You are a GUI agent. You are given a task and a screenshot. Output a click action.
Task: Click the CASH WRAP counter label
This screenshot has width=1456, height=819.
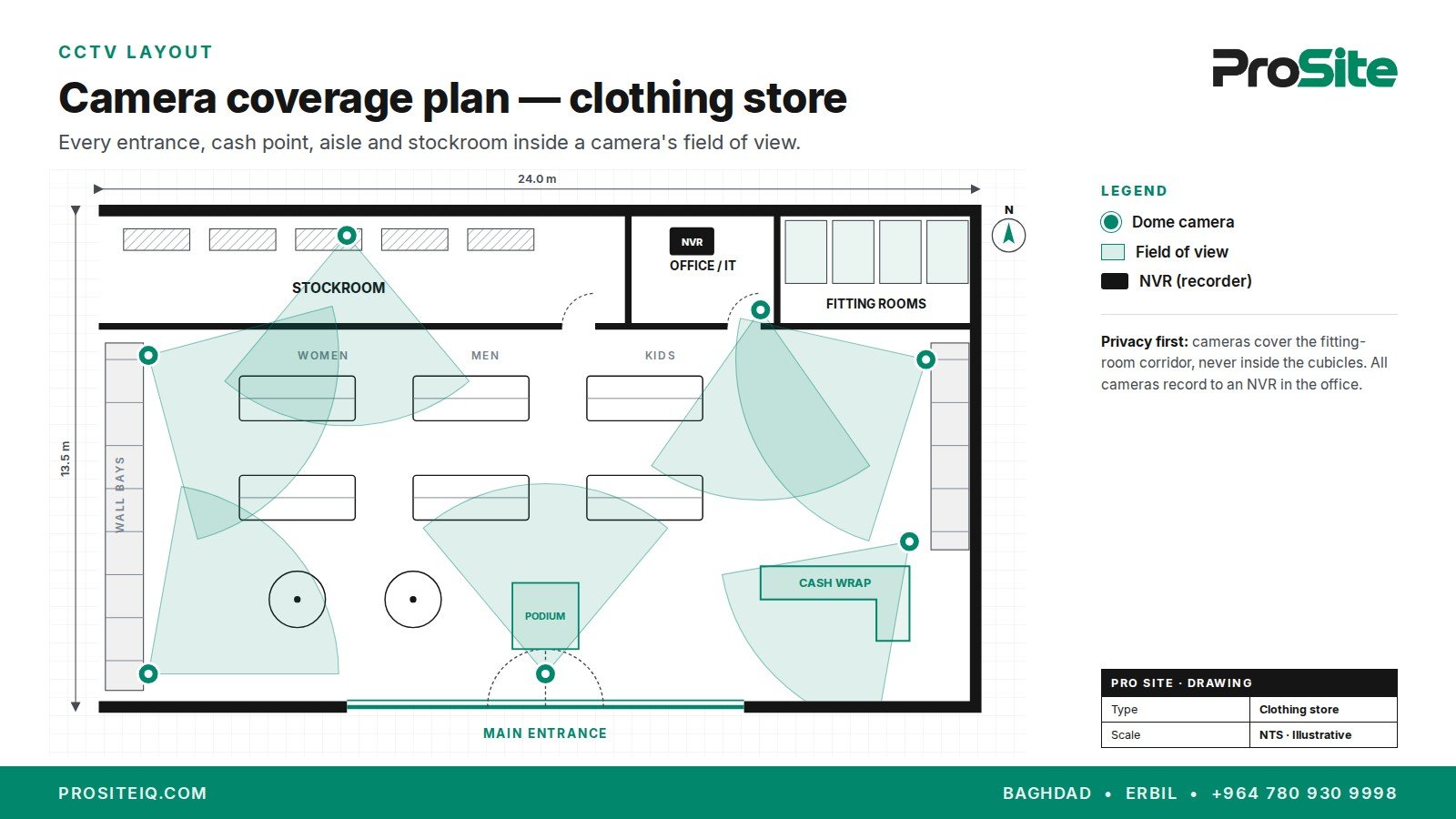[x=834, y=582]
